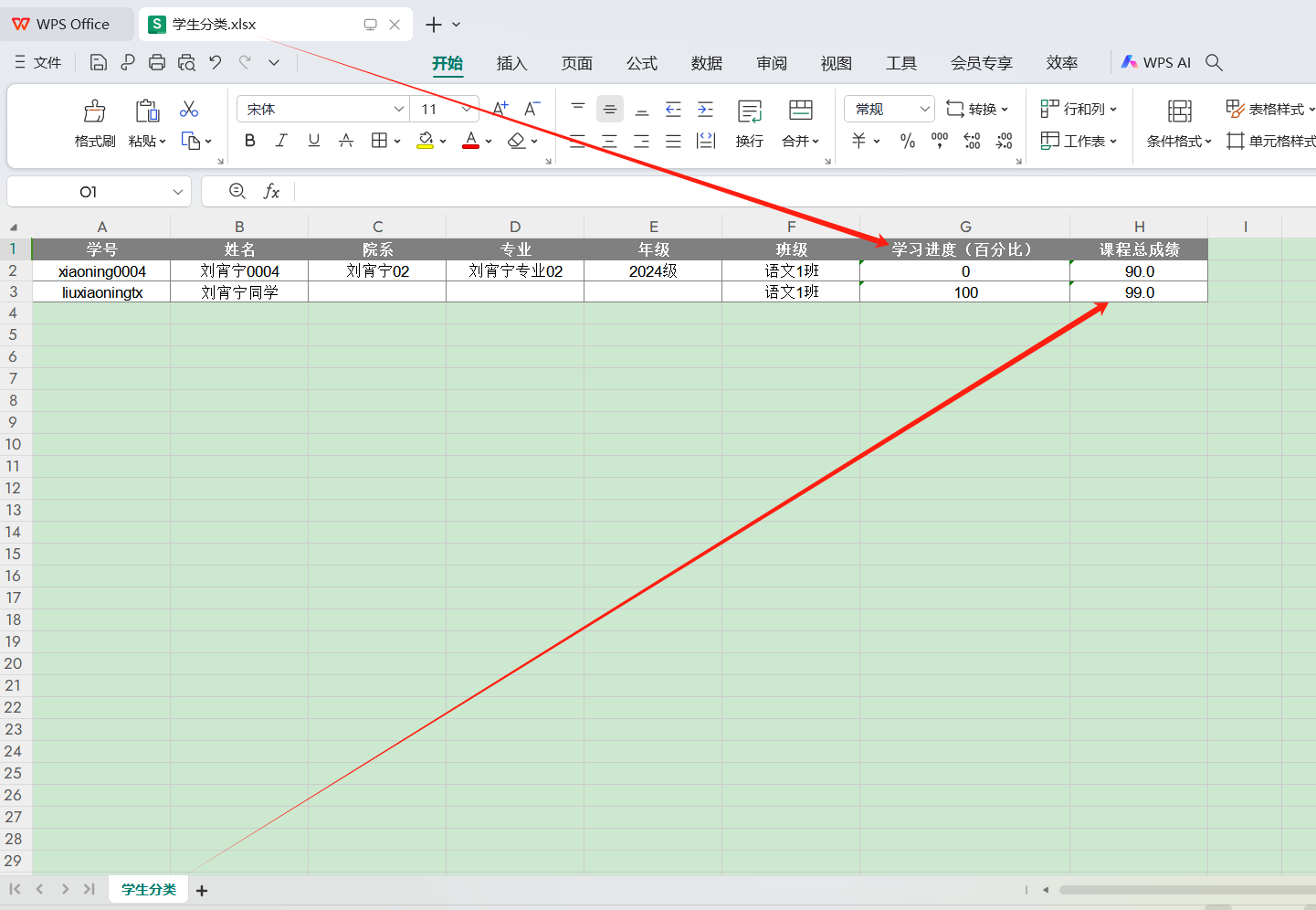Click the percent style icon

click(907, 141)
